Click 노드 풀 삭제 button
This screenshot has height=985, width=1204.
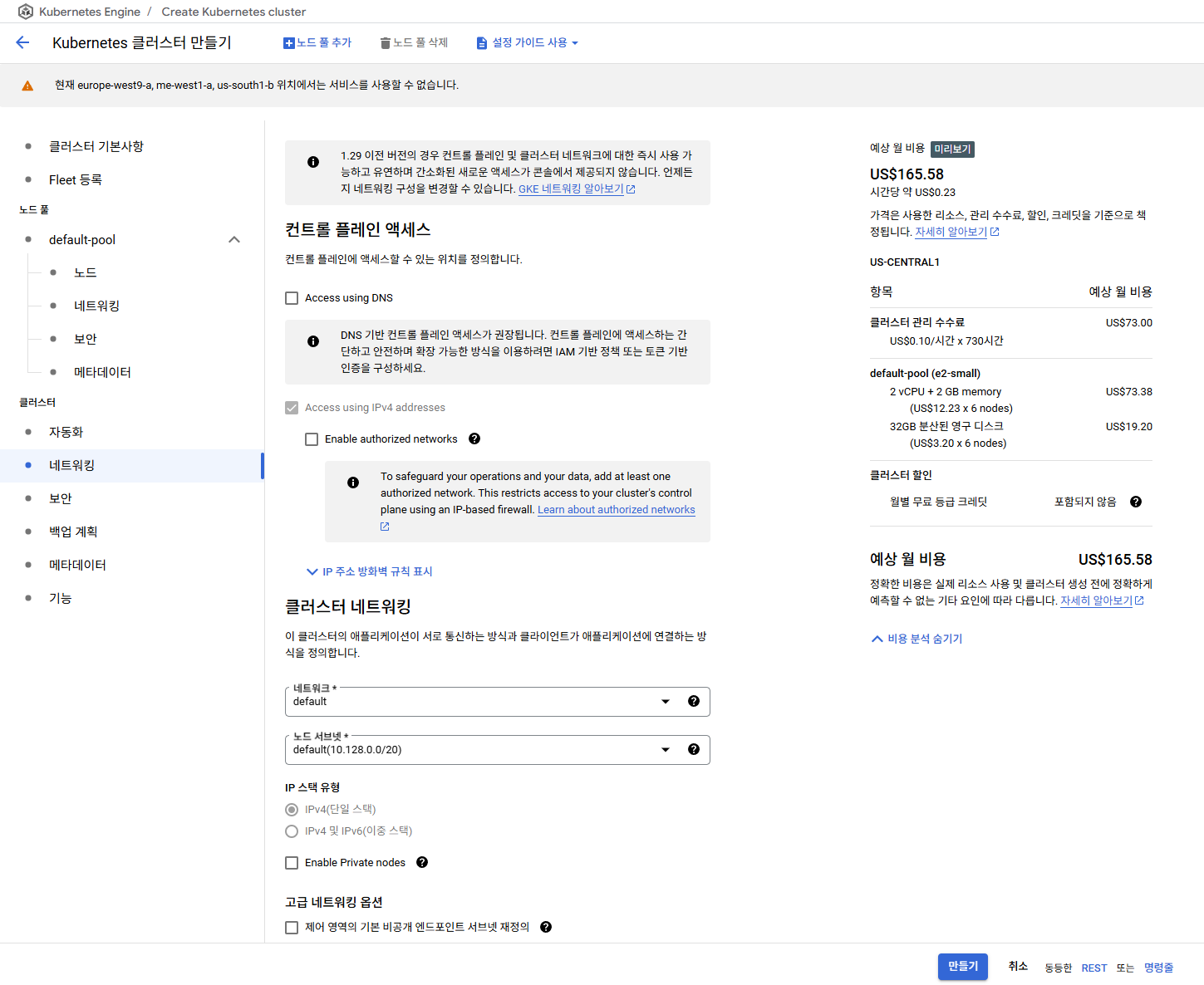click(x=414, y=42)
